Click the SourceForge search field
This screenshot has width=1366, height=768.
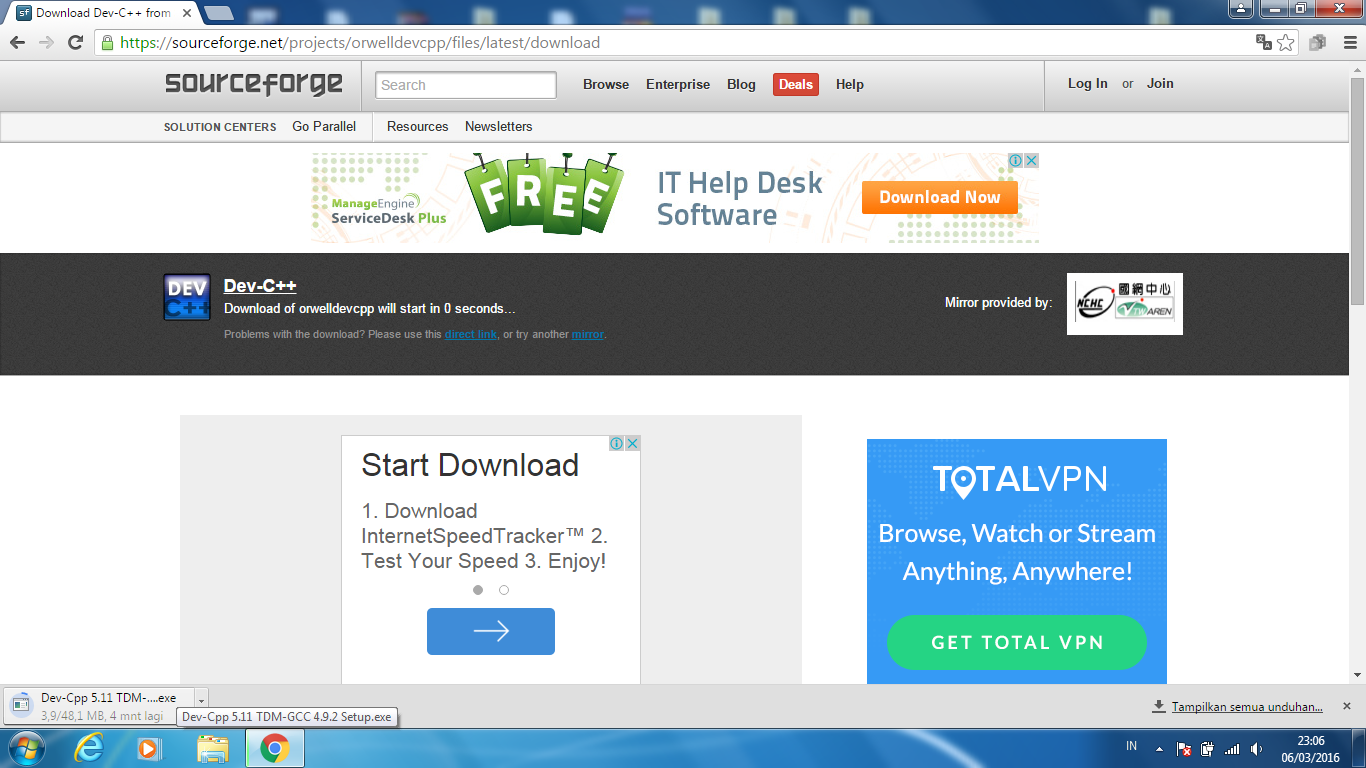466,85
